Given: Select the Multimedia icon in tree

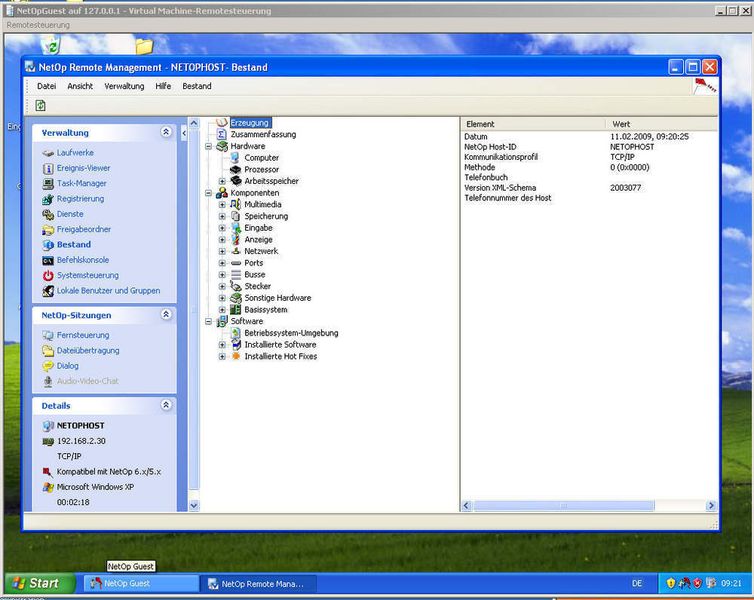Looking at the screenshot, I should [235, 204].
